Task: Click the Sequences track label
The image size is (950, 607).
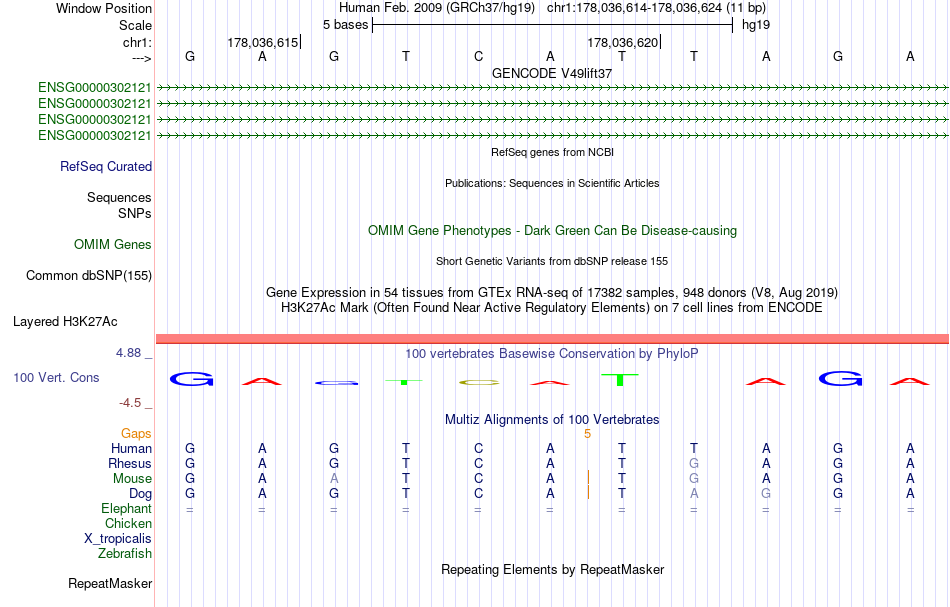Action: tap(119, 197)
